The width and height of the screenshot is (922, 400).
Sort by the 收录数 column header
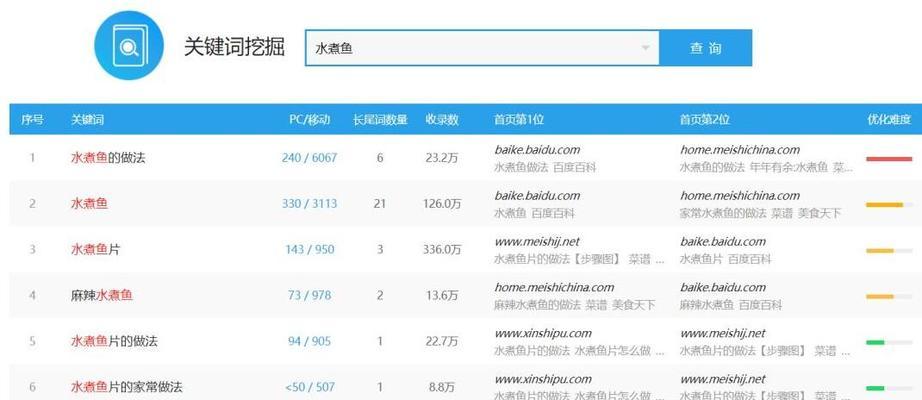coord(442,119)
